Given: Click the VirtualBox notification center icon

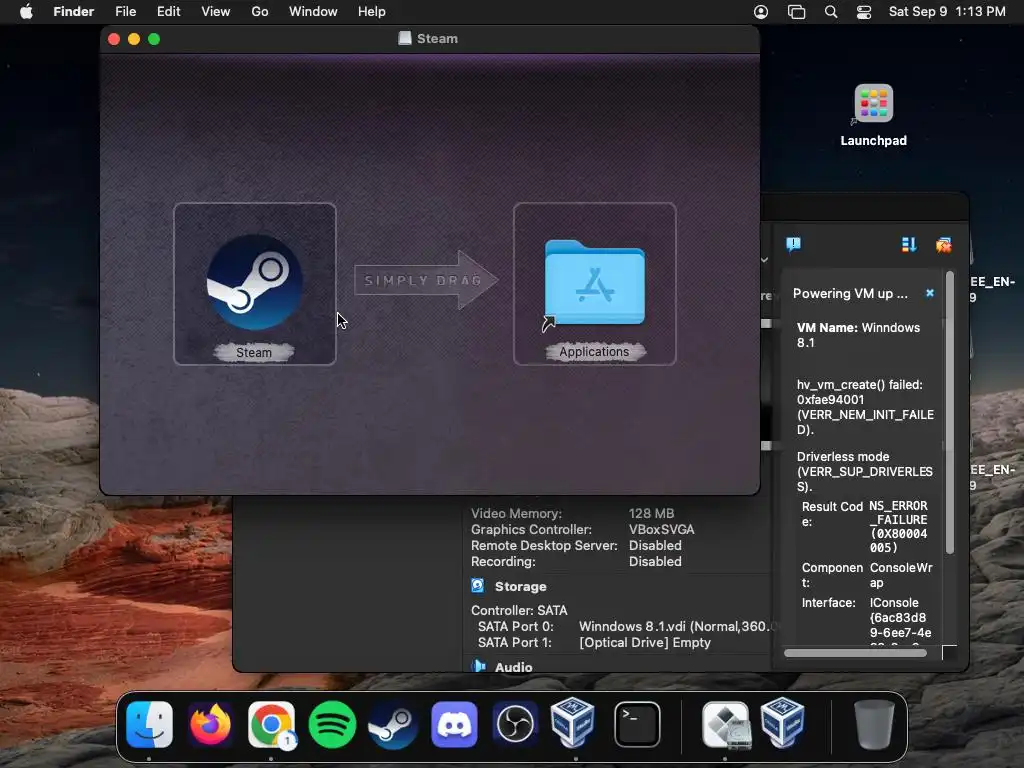Looking at the screenshot, I should (793, 244).
